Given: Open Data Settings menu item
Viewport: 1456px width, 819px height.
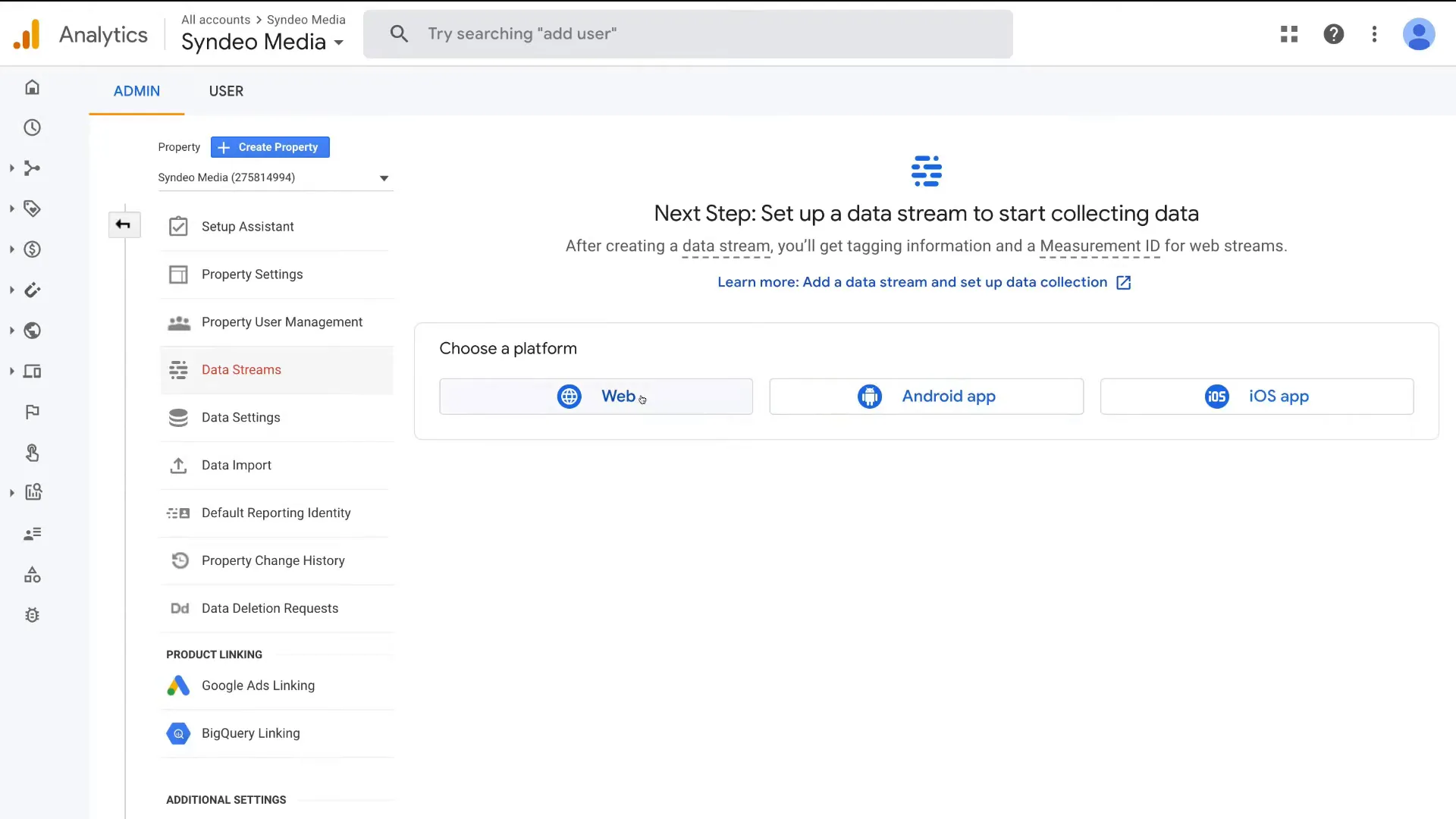Looking at the screenshot, I should tap(277, 418).
